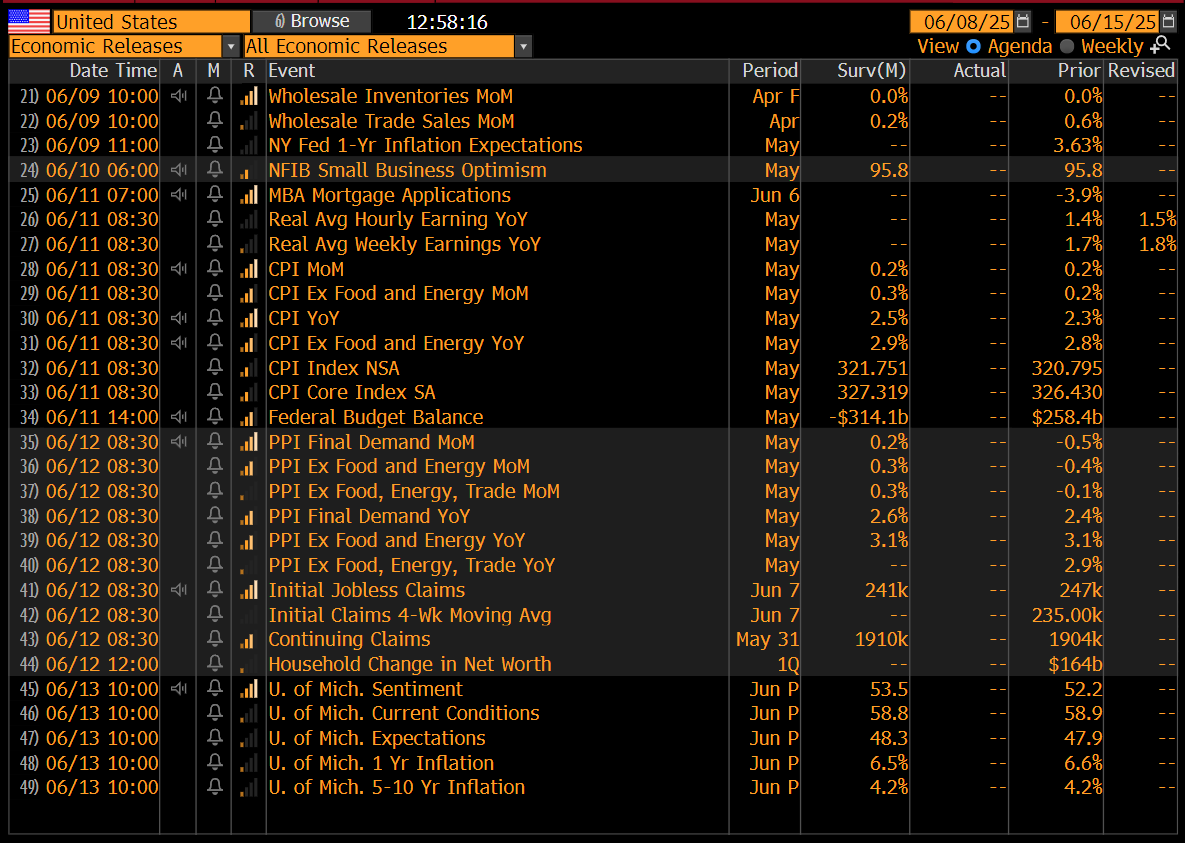The height and width of the screenshot is (843, 1185).
Task: Click the bell icon for NY Fed 1-Yr Inflation Expectations
Action: point(215,144)
